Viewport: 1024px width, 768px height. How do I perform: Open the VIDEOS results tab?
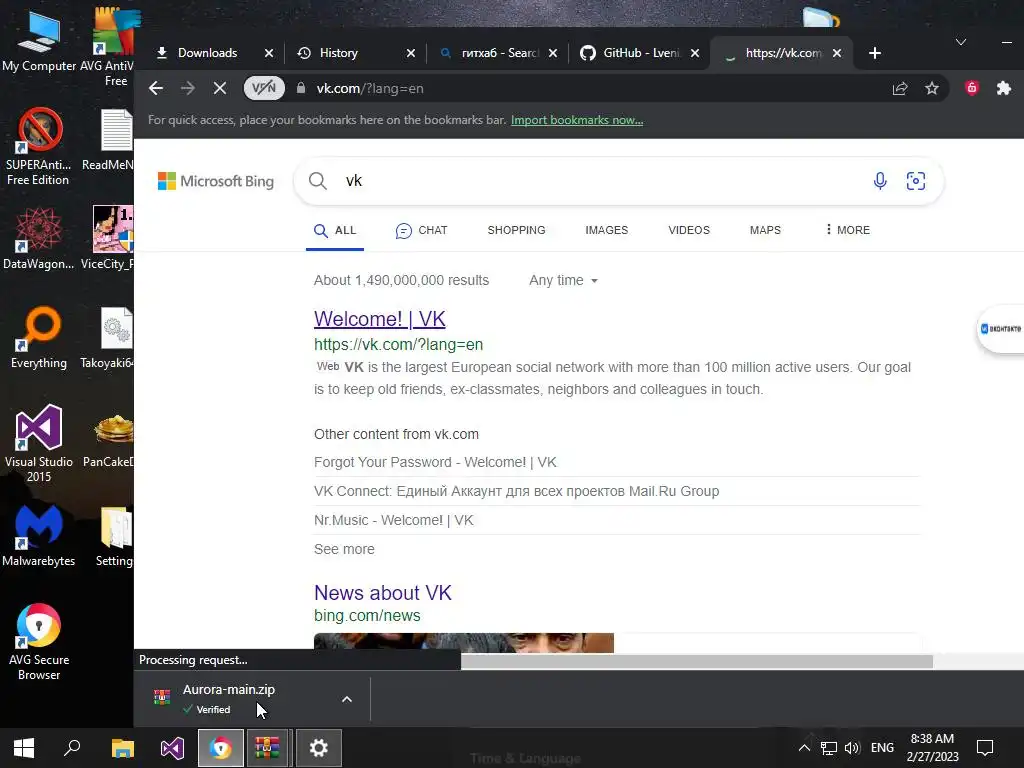(x=689, y=230)
